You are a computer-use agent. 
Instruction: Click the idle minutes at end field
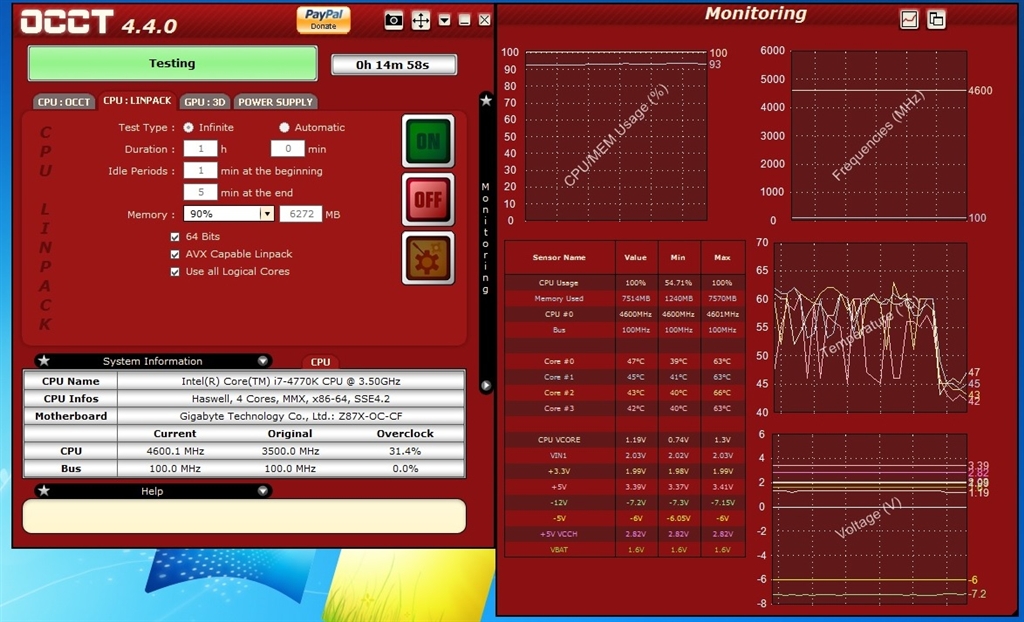(x=200, y=192)
